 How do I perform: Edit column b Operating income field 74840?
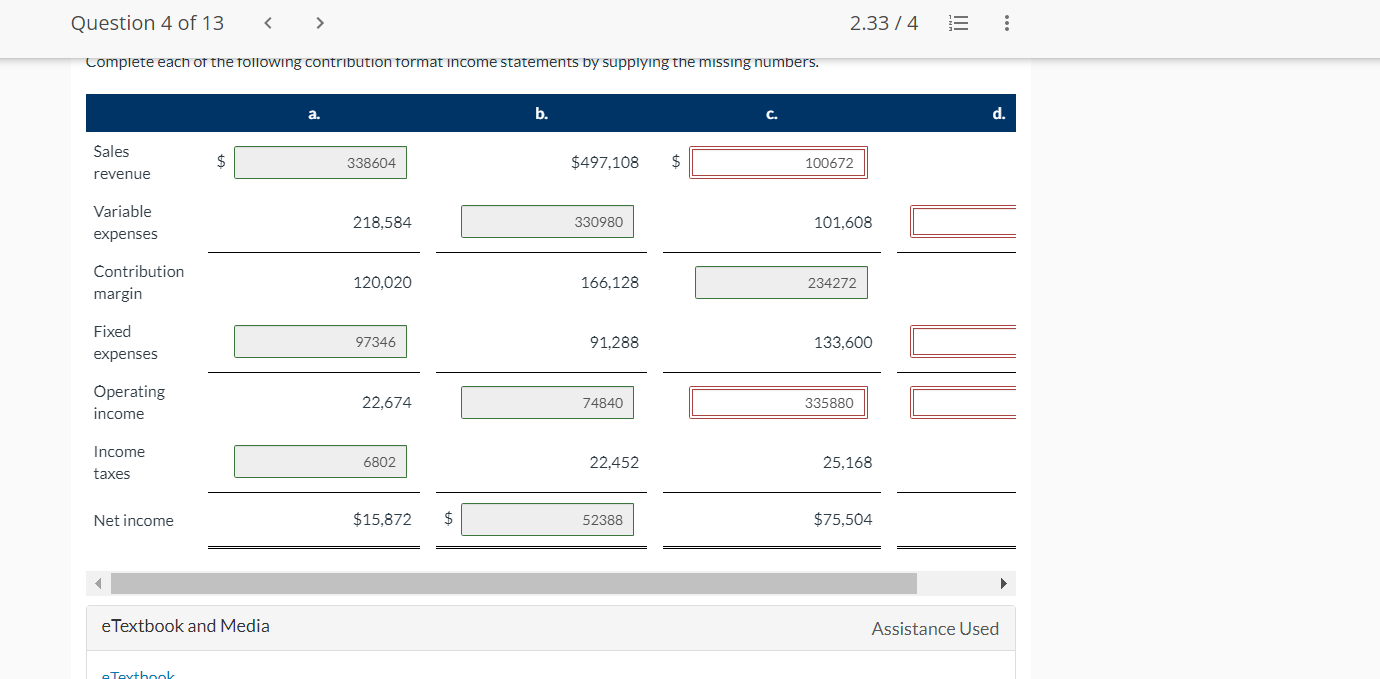(547, 402)
